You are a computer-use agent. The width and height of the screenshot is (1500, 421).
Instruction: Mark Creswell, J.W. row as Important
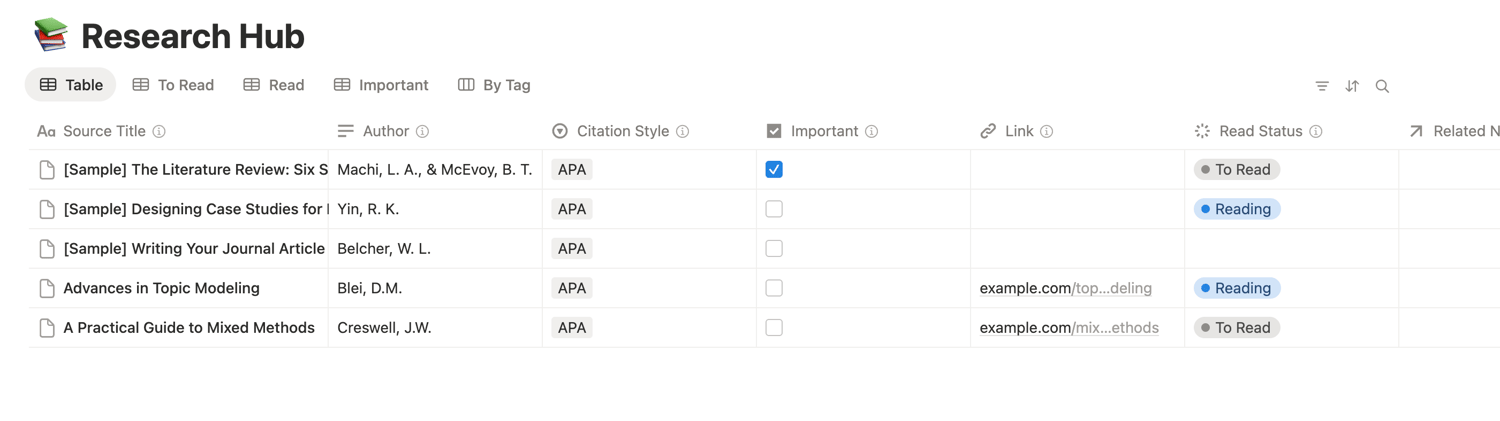[x=774, y=328]
